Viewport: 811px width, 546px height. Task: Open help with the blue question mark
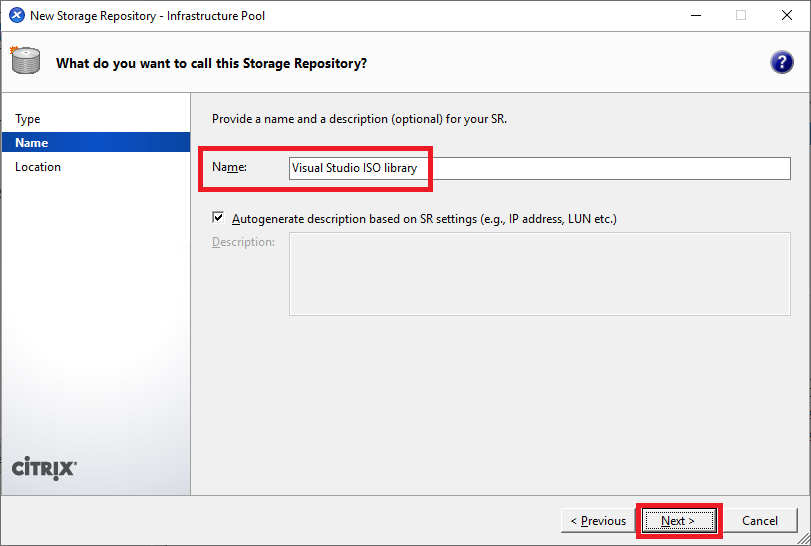coord(781,63)
